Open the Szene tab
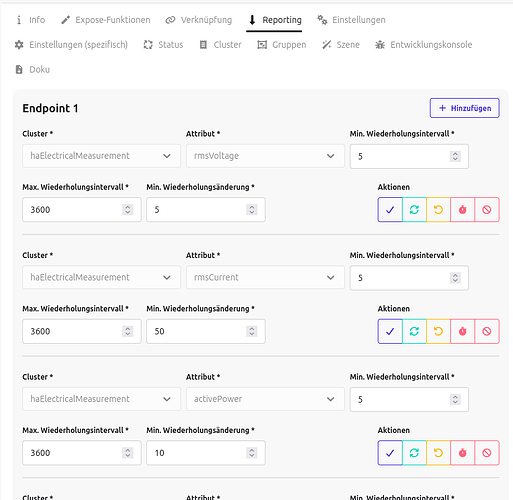 (341, 45)
